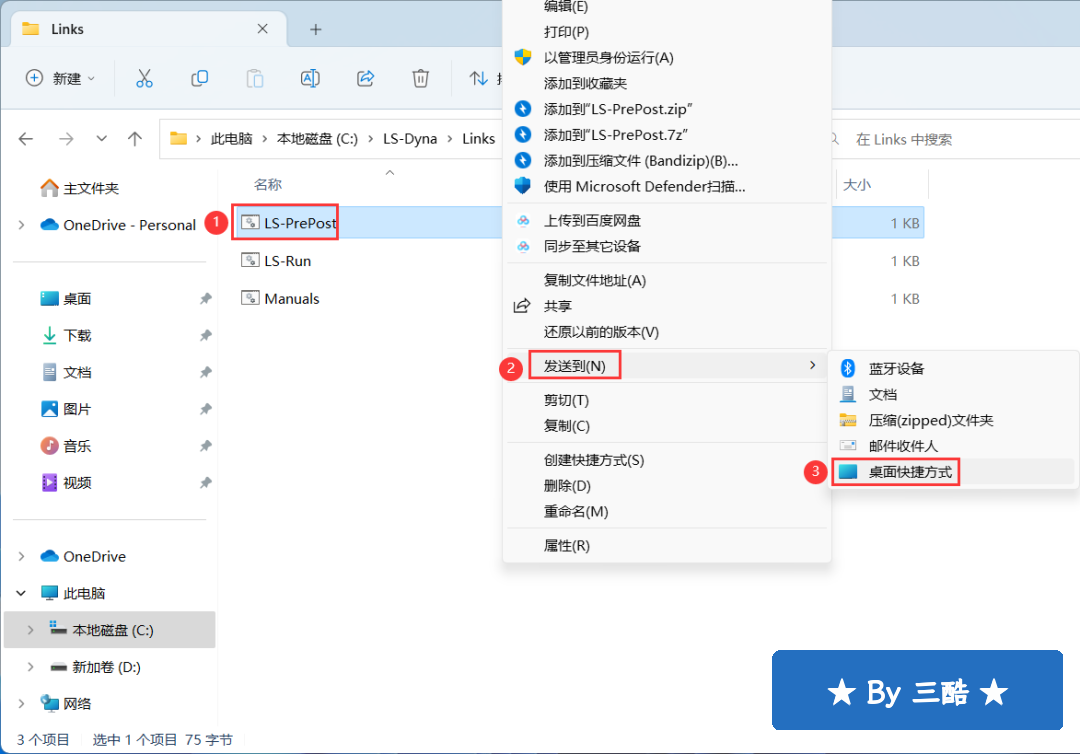
Task: Go up one folder level arrow
Action: (135, 139)
